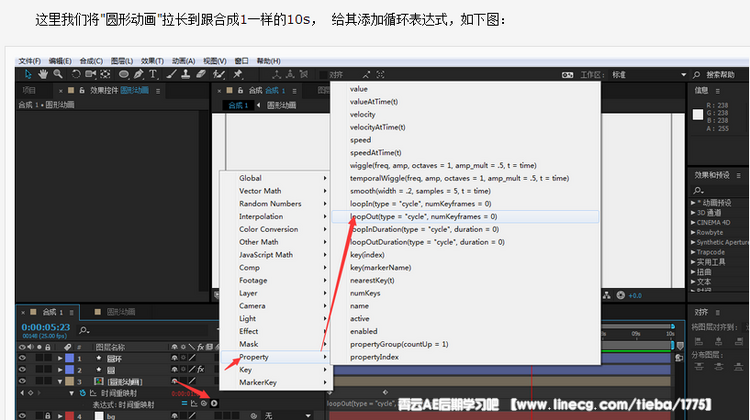Open the workspace 标准 dropdown

pyautogui.click(x=649, y=75)
